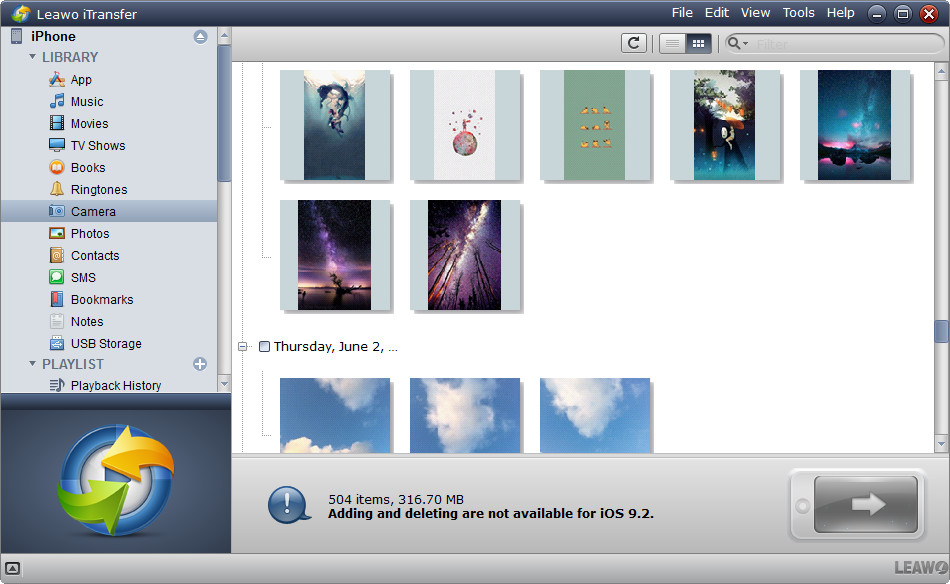Click the photo list vertical scrollbar thumb

941,331
